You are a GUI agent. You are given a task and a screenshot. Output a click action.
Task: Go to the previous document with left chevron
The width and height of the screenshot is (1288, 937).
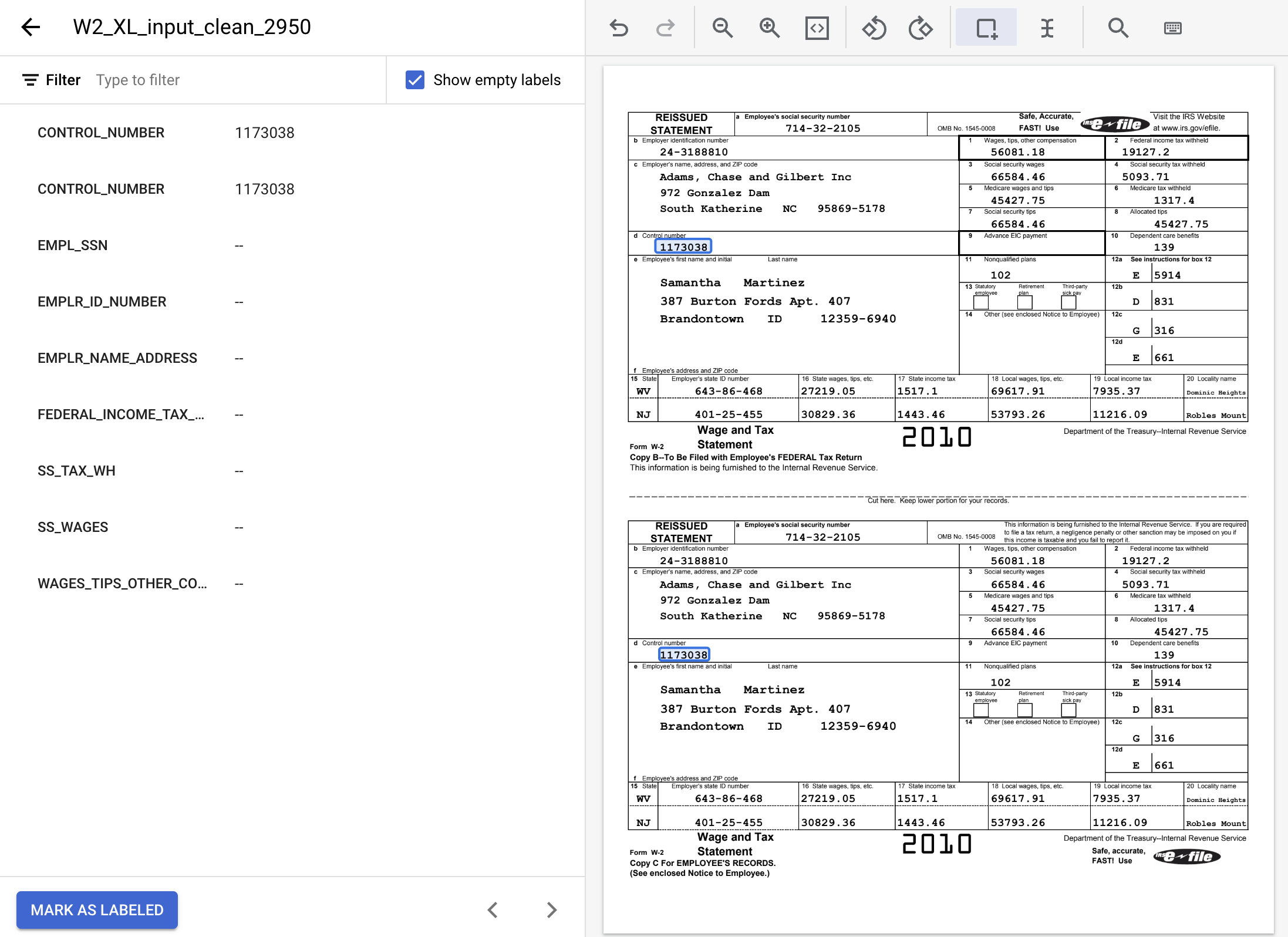[x=493, y=909]
